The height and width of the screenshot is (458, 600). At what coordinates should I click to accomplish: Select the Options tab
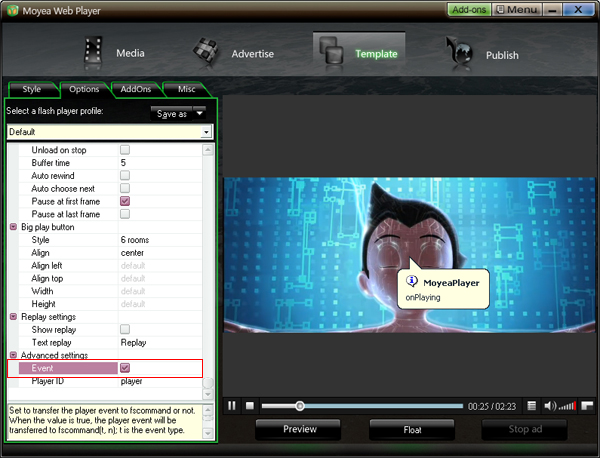tap(84, 89)
